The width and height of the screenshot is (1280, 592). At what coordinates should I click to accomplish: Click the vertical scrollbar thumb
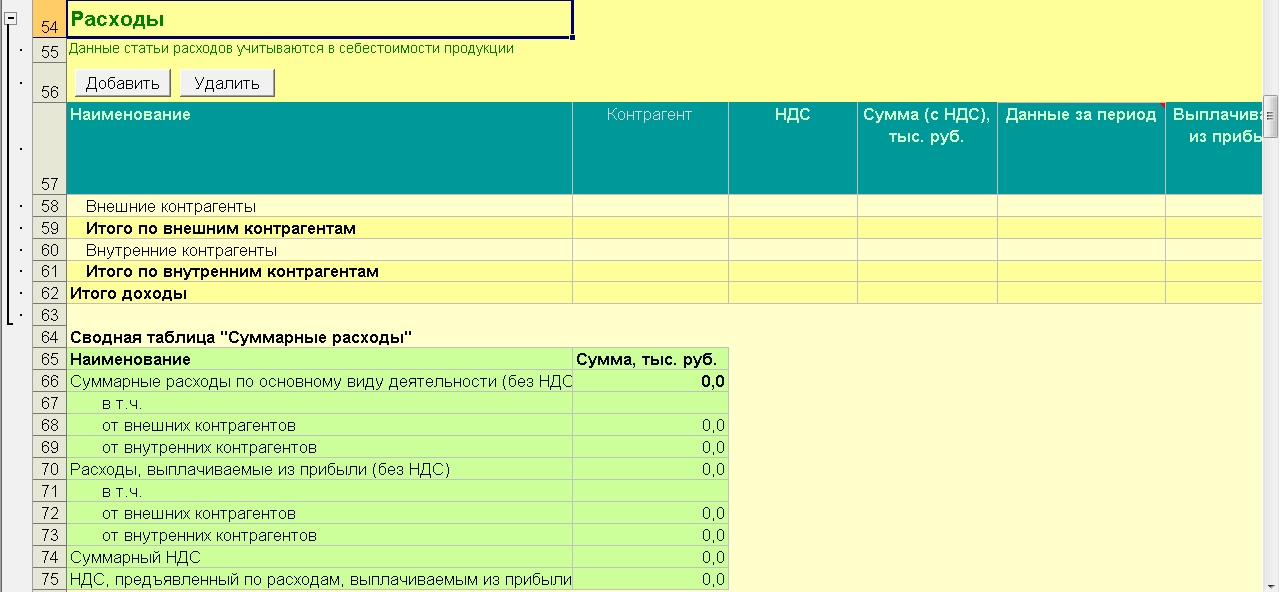(1271, 115)
